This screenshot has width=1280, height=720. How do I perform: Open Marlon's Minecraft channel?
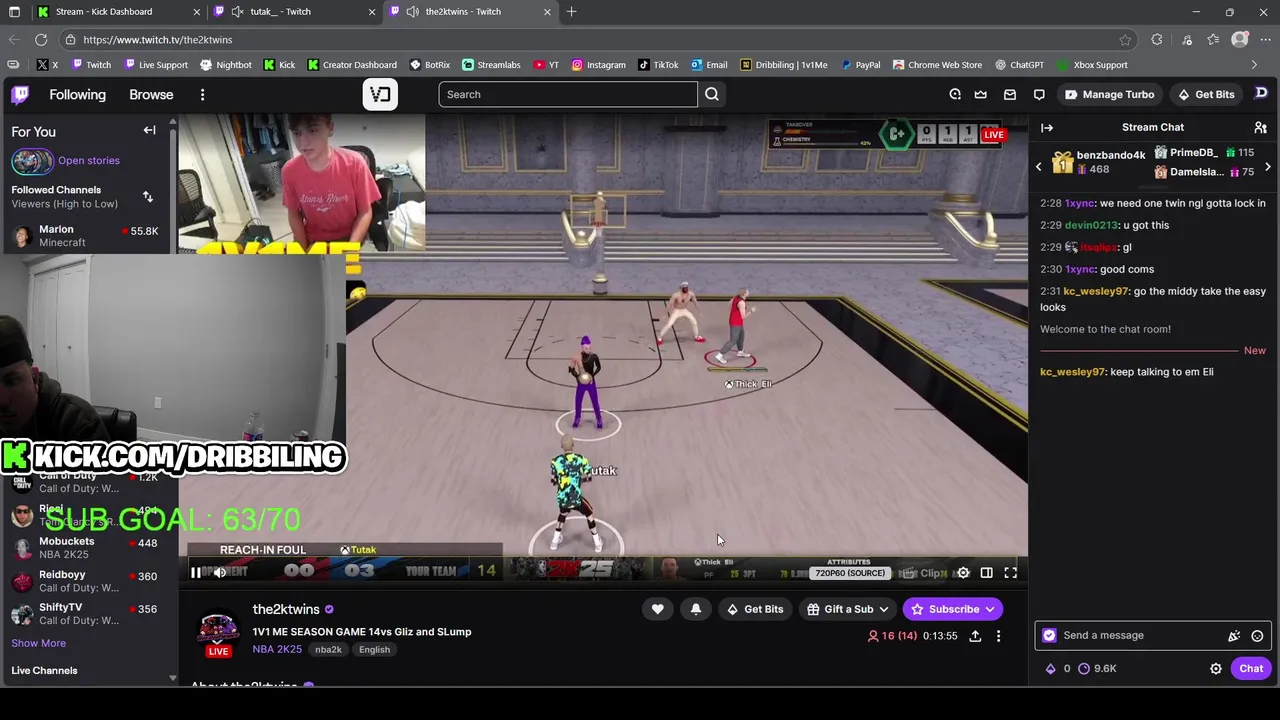point(85,236)
